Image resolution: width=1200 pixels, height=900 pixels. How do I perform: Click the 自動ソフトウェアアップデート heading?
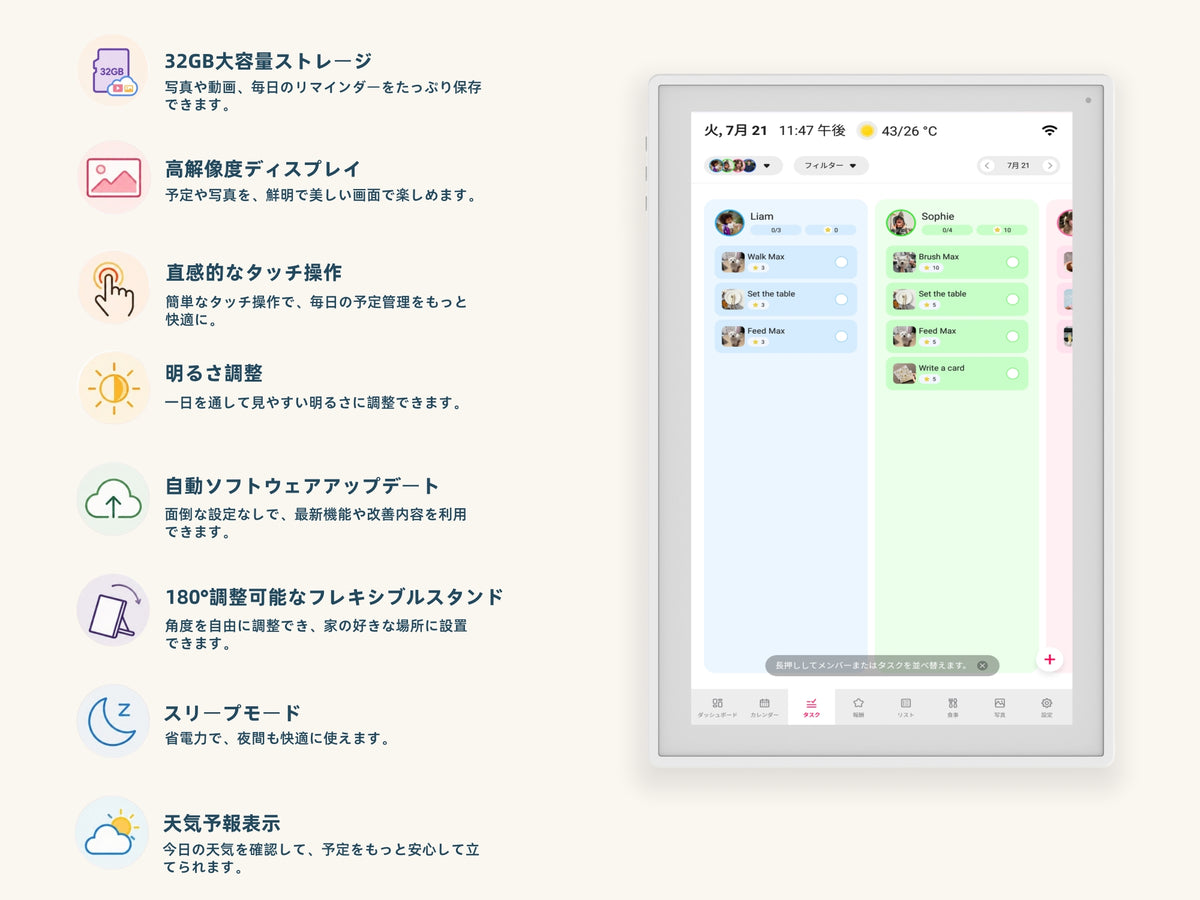pos(302,486)
